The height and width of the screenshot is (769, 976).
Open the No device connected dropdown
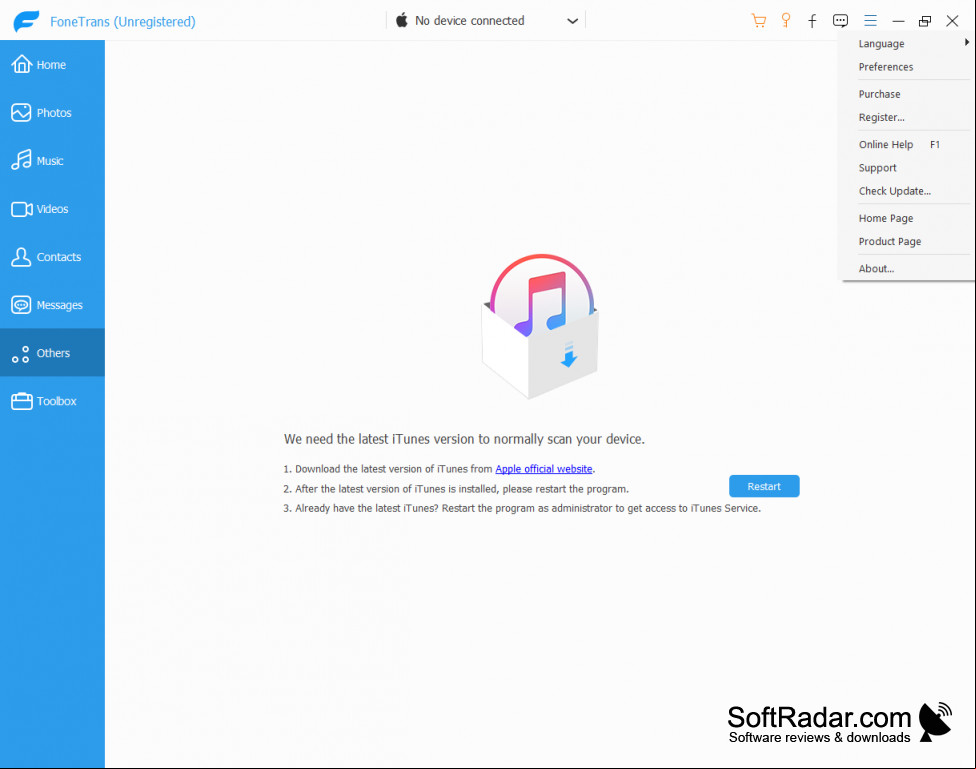(x=486, y=21)
